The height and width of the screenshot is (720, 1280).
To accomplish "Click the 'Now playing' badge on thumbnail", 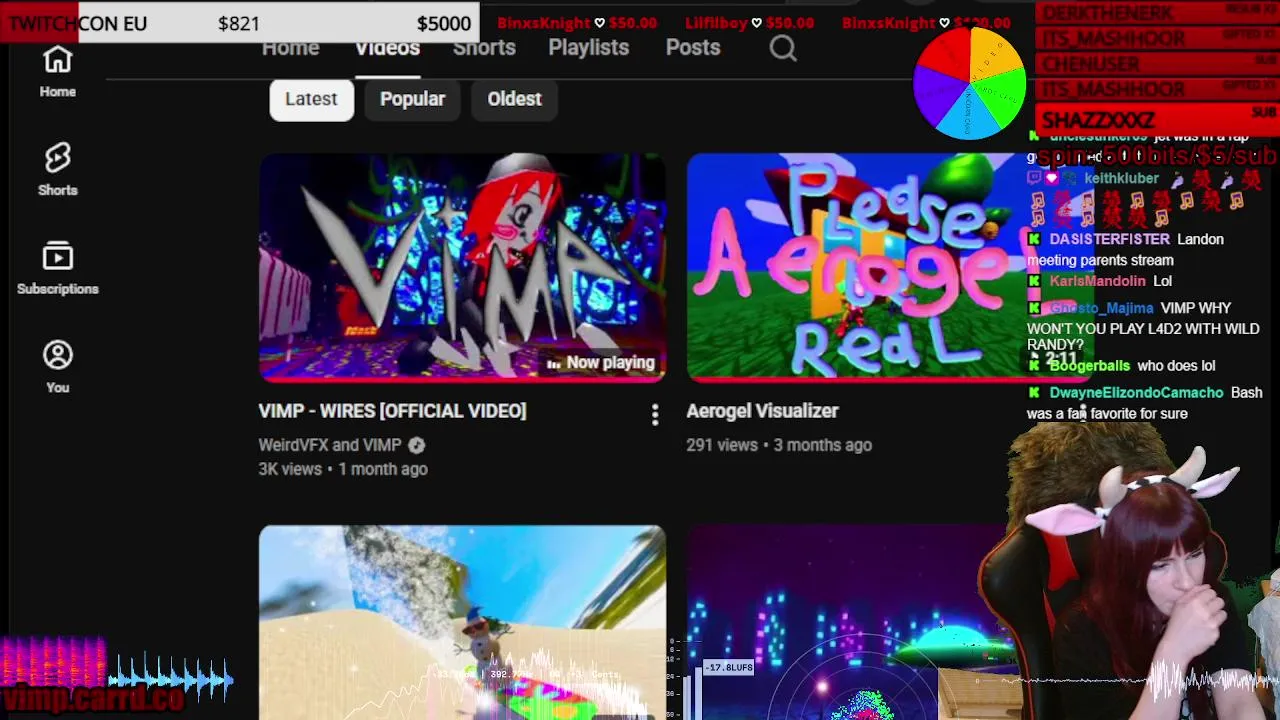I will (x=600, y=363).
